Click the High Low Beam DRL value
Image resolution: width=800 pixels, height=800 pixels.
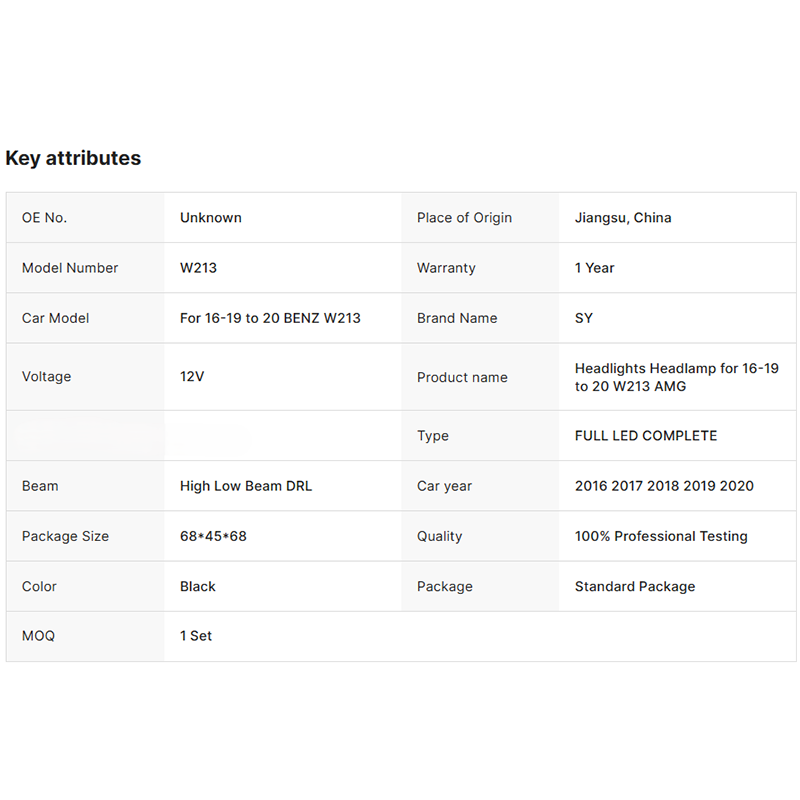(x=246, y=486)
